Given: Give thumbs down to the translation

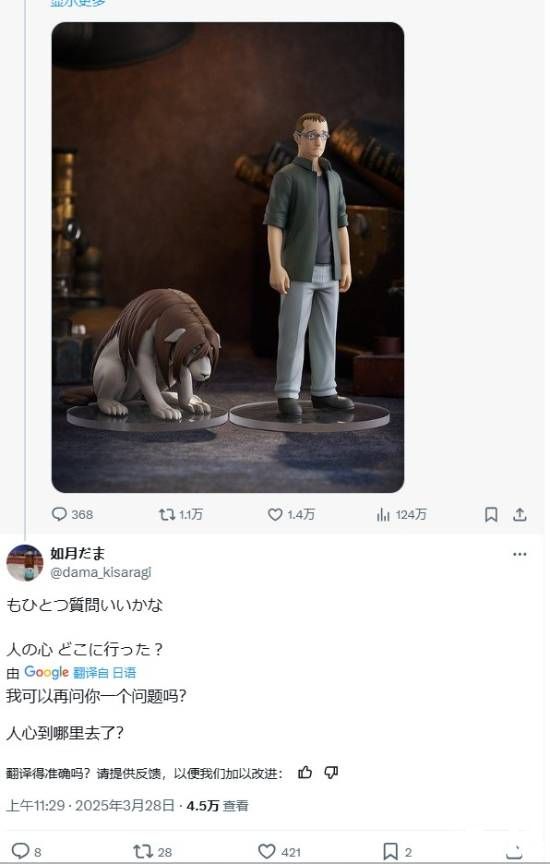Looking at the screenshot, I should point(331,773).
